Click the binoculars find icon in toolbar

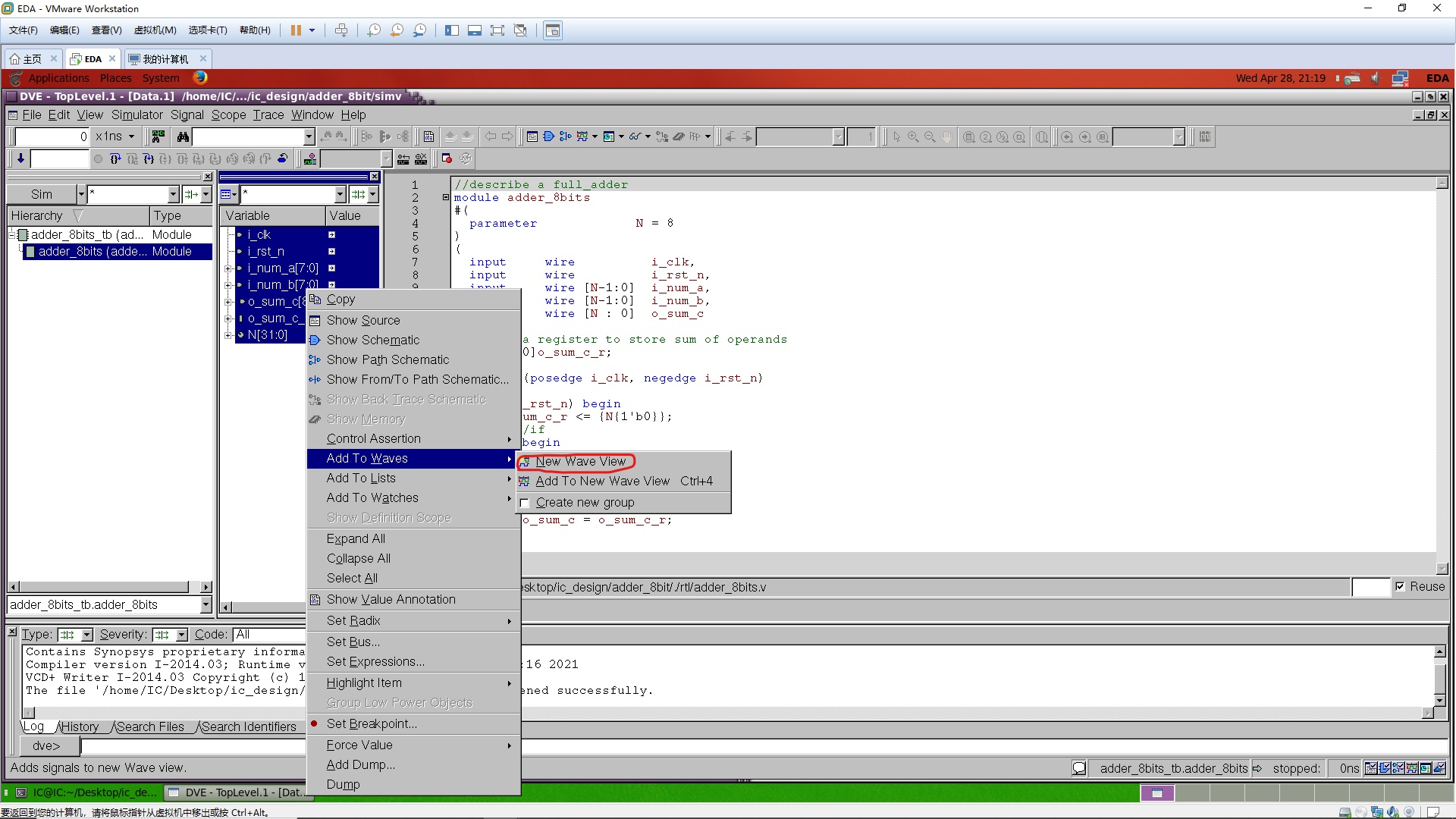point(183,136)
